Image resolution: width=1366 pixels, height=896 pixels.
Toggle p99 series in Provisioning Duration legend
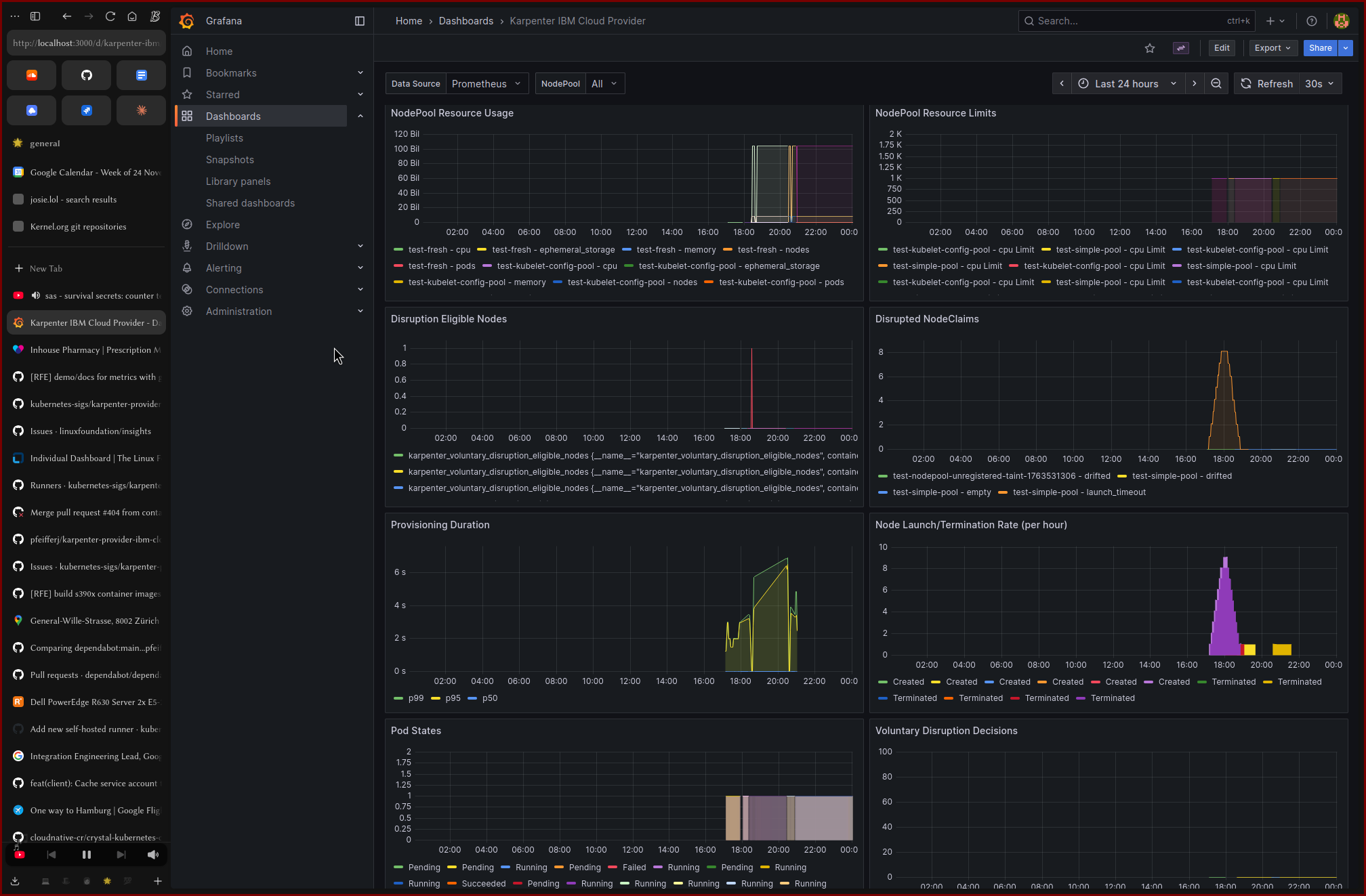[415, 698]
